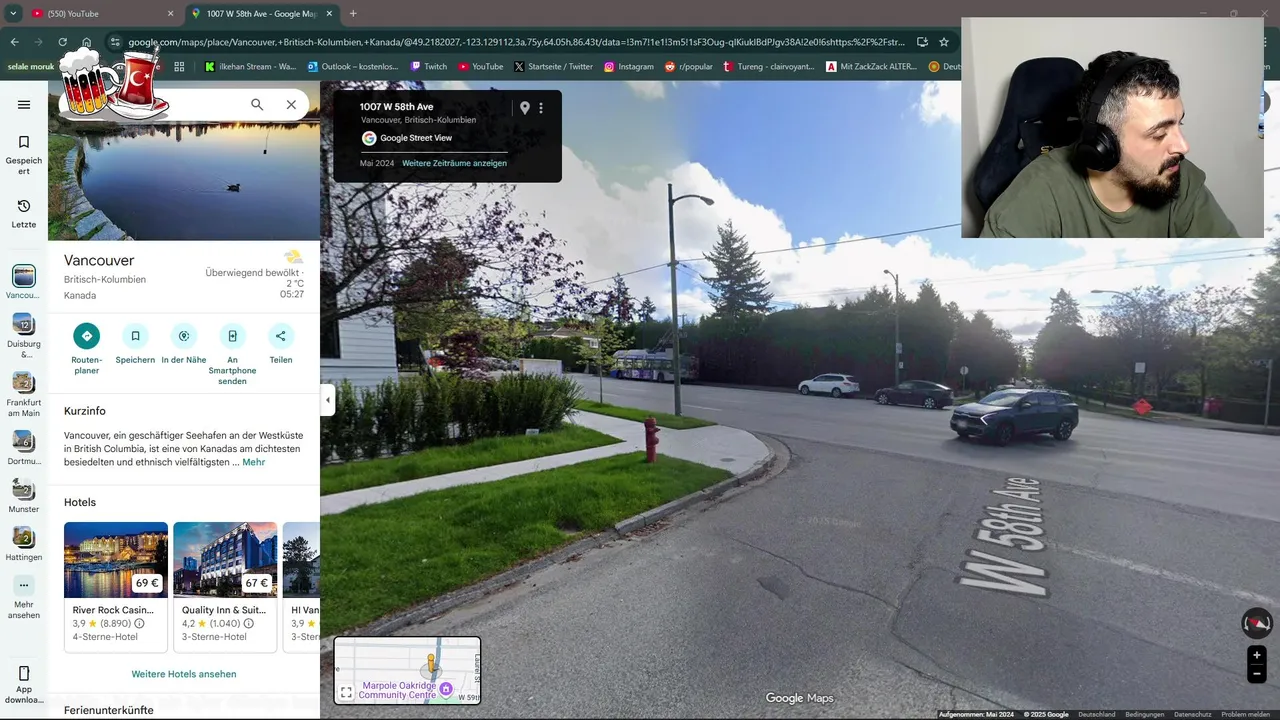This screenshot has width=1280, height=720.
Task: Open the Gespeichert saved places
Action: tap(24, 154)
